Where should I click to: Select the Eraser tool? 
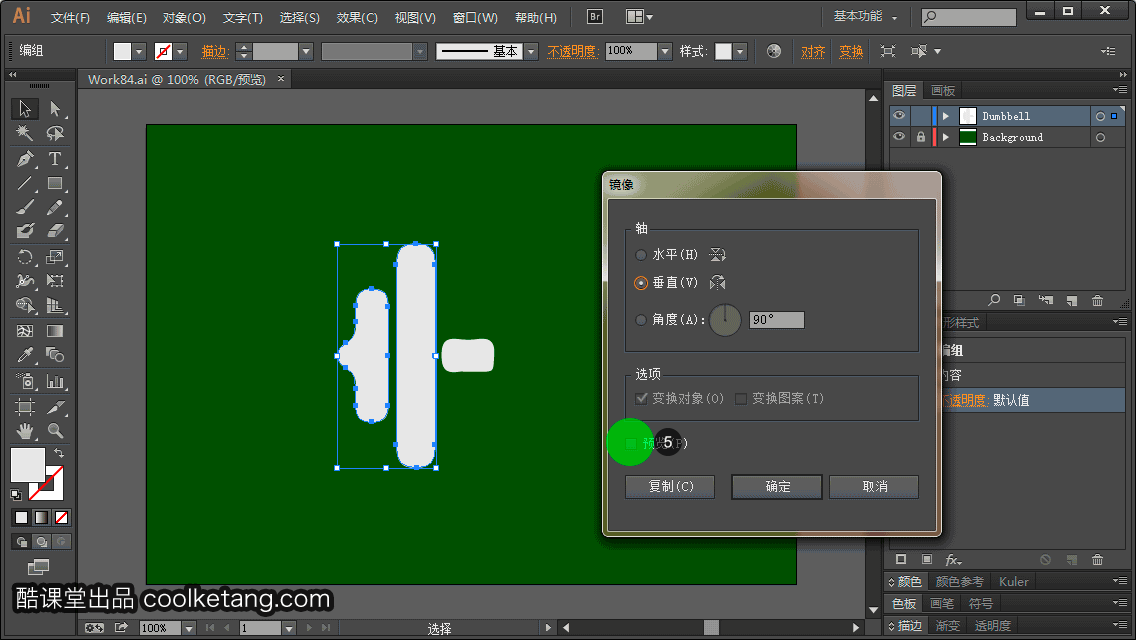point(55,231)
